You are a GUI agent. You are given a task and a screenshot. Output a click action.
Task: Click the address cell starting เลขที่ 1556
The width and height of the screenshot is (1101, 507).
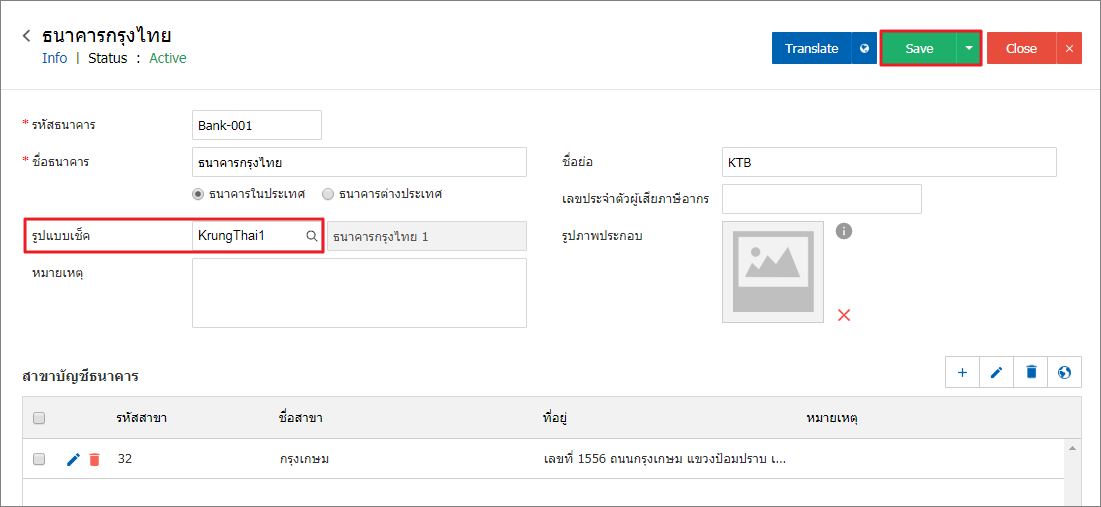pos(665,459)
